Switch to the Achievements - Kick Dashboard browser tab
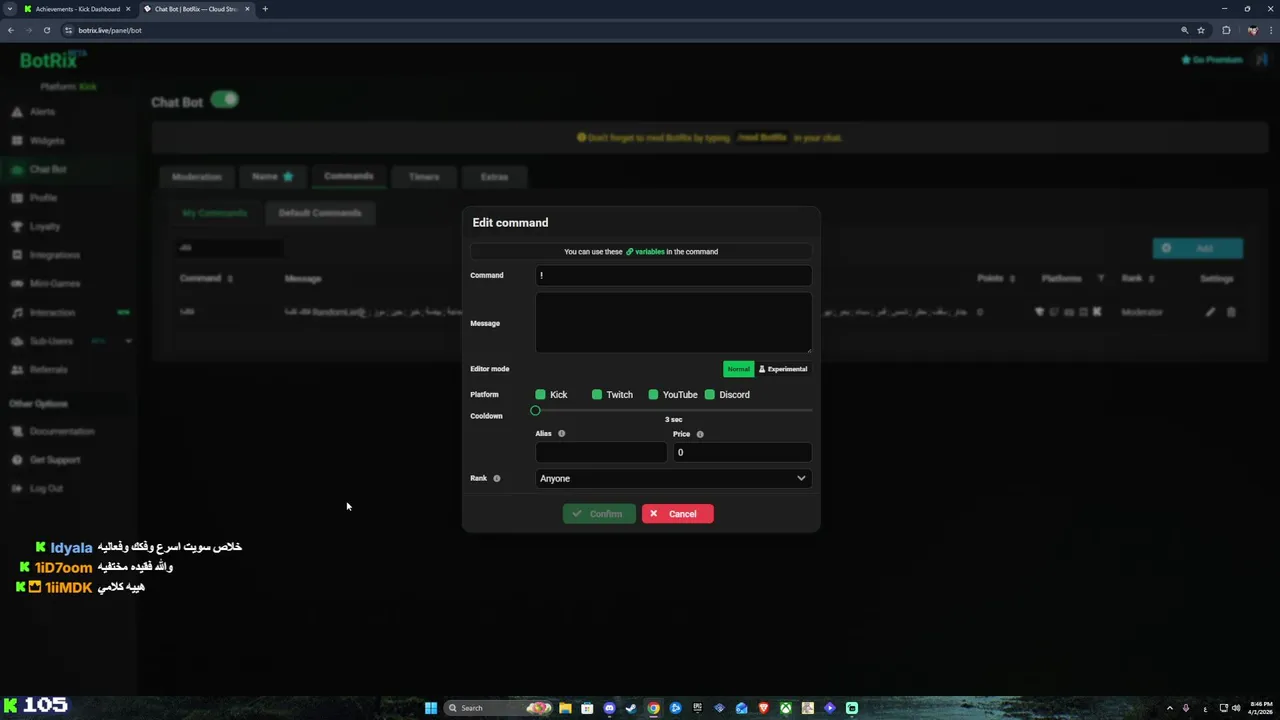This screenshot has width=1280, height=720. click(x=76, y=9)
